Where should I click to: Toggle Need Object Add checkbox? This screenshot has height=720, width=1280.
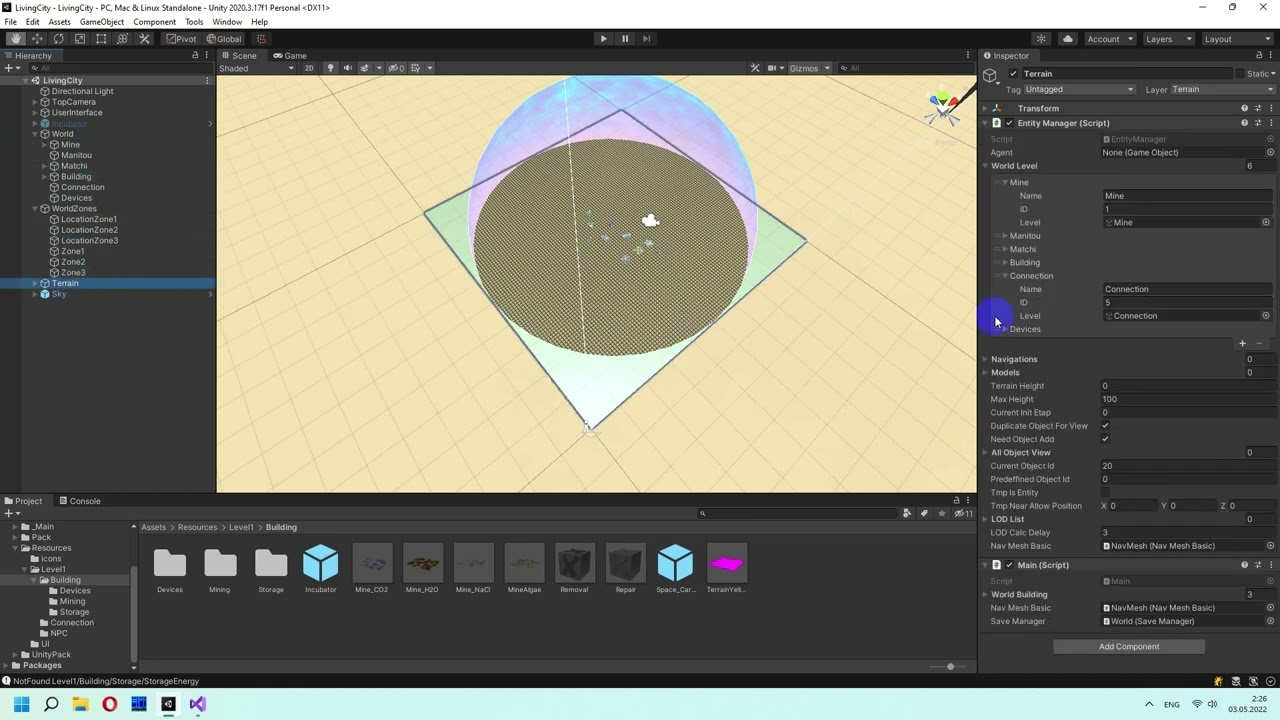coord(1105,439)
